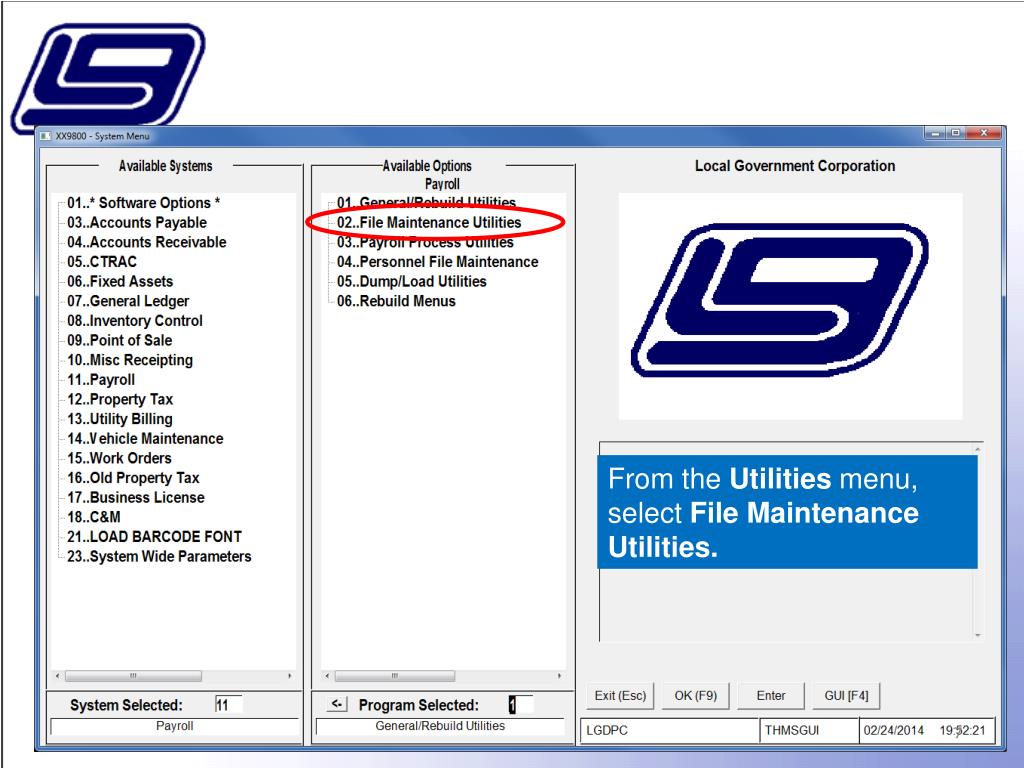This screenshot has height=768, width=1024.
Task: Click up arrow of message box scrollbar
Action: [978, 449]
